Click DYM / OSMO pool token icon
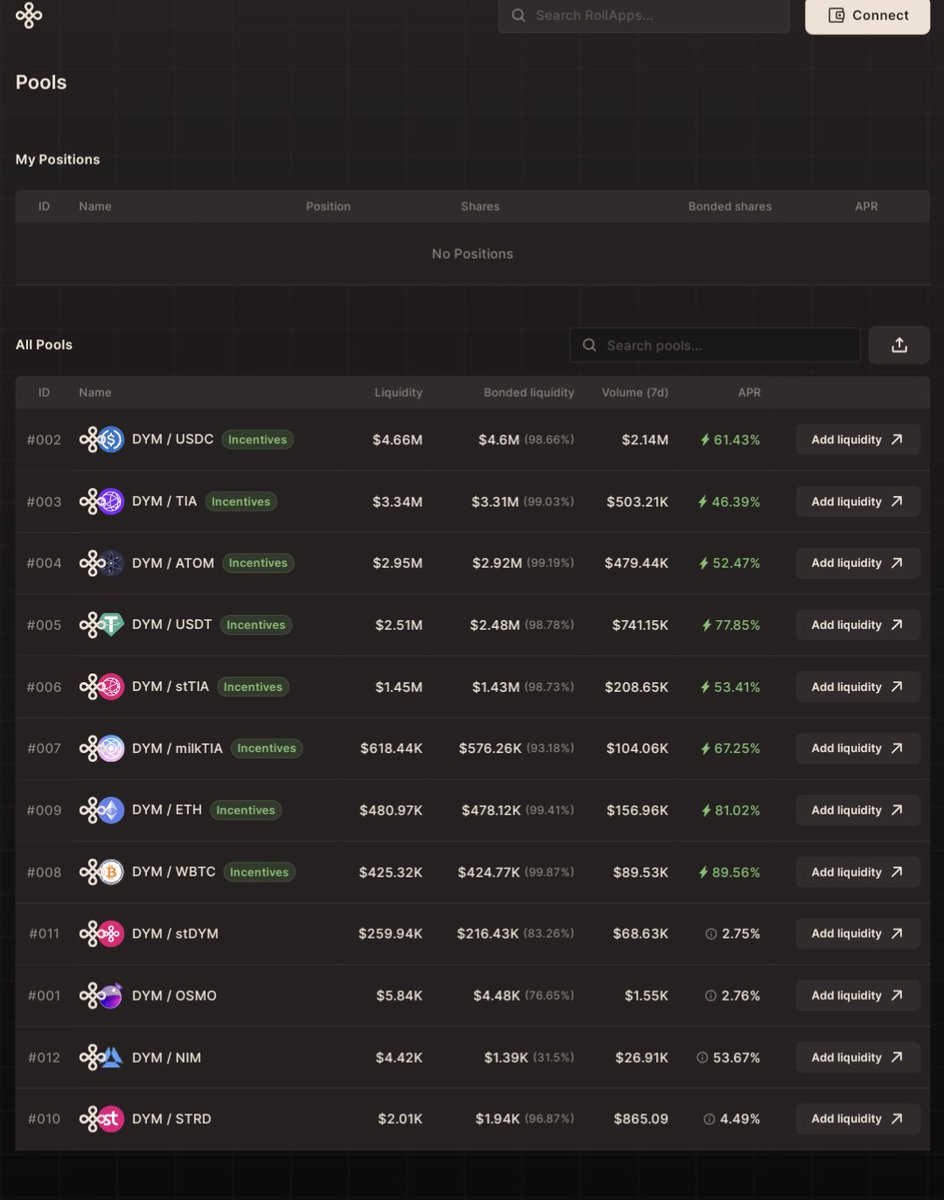Viewport: 944px width, 1200px height. [102, 996]
